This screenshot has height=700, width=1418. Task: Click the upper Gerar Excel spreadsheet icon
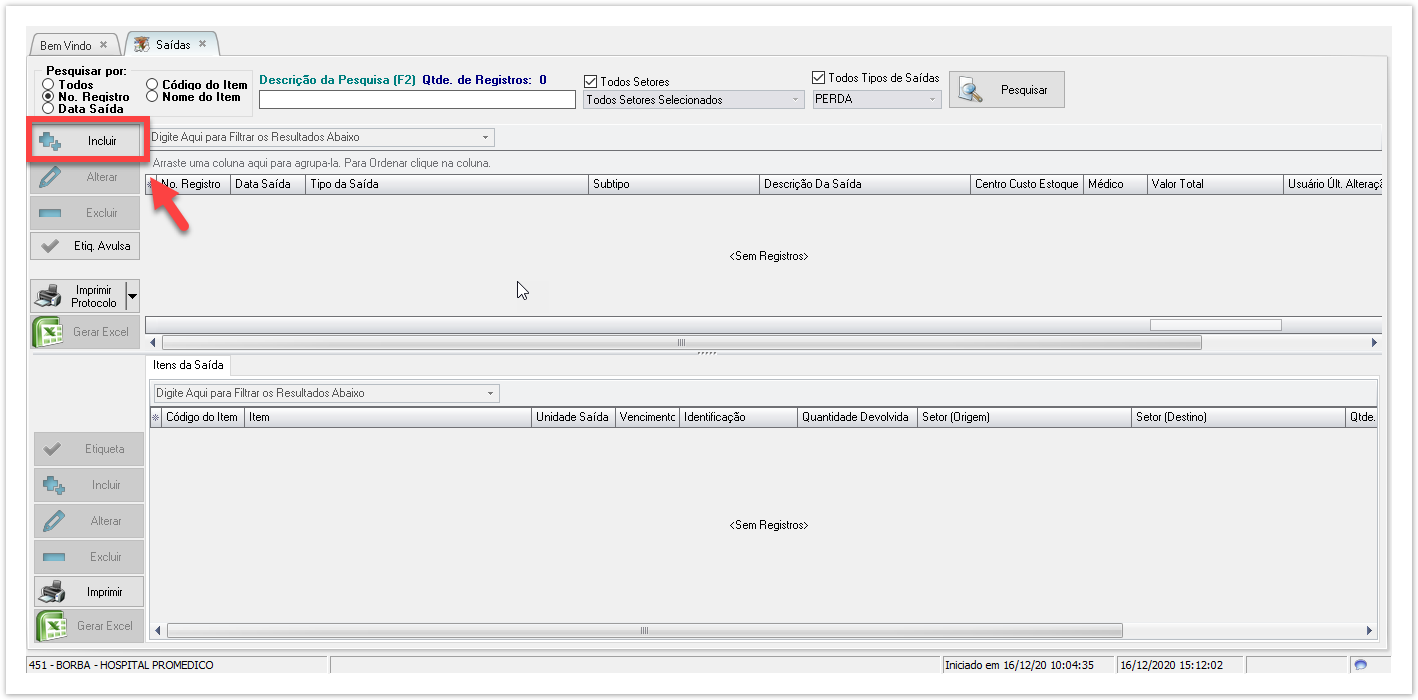coord(49,332)
